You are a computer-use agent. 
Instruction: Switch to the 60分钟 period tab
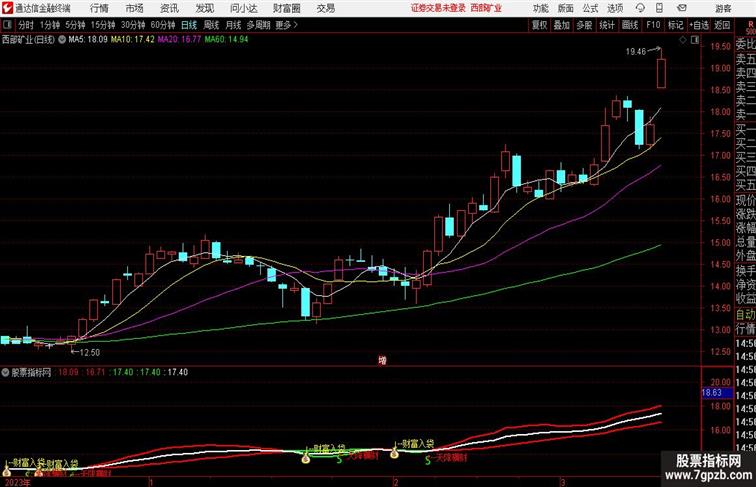[163, 25]
